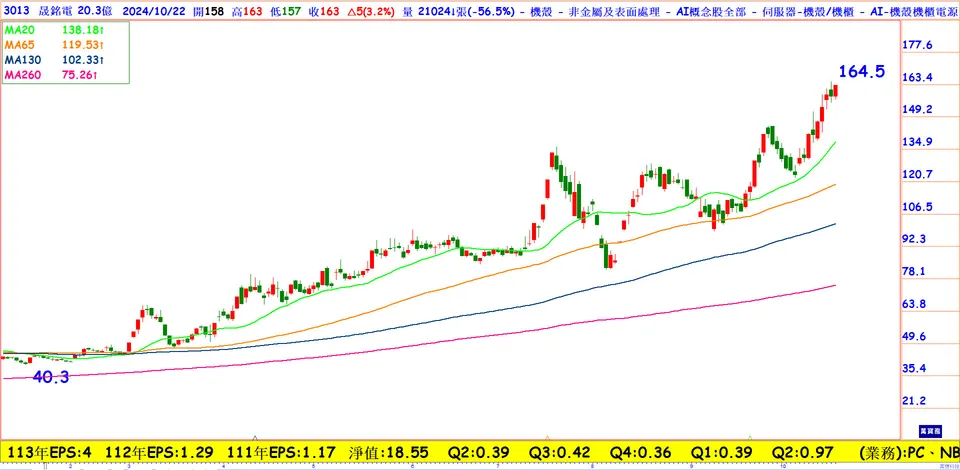Image resolution: width=960 pixels, height=470 pixels.
Task: Click the 111年EPS:1.17 entry
Action: coord(282,453)
